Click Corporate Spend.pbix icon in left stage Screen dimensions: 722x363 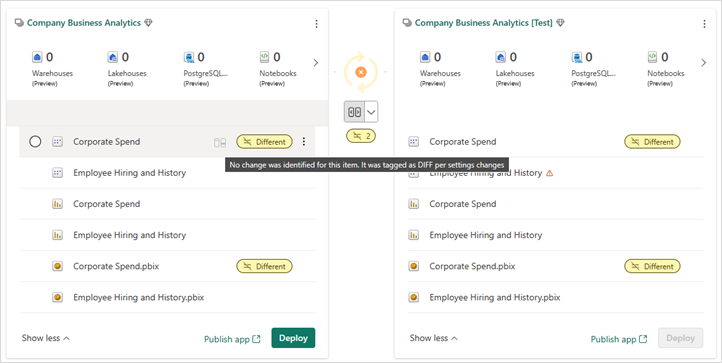57,266
